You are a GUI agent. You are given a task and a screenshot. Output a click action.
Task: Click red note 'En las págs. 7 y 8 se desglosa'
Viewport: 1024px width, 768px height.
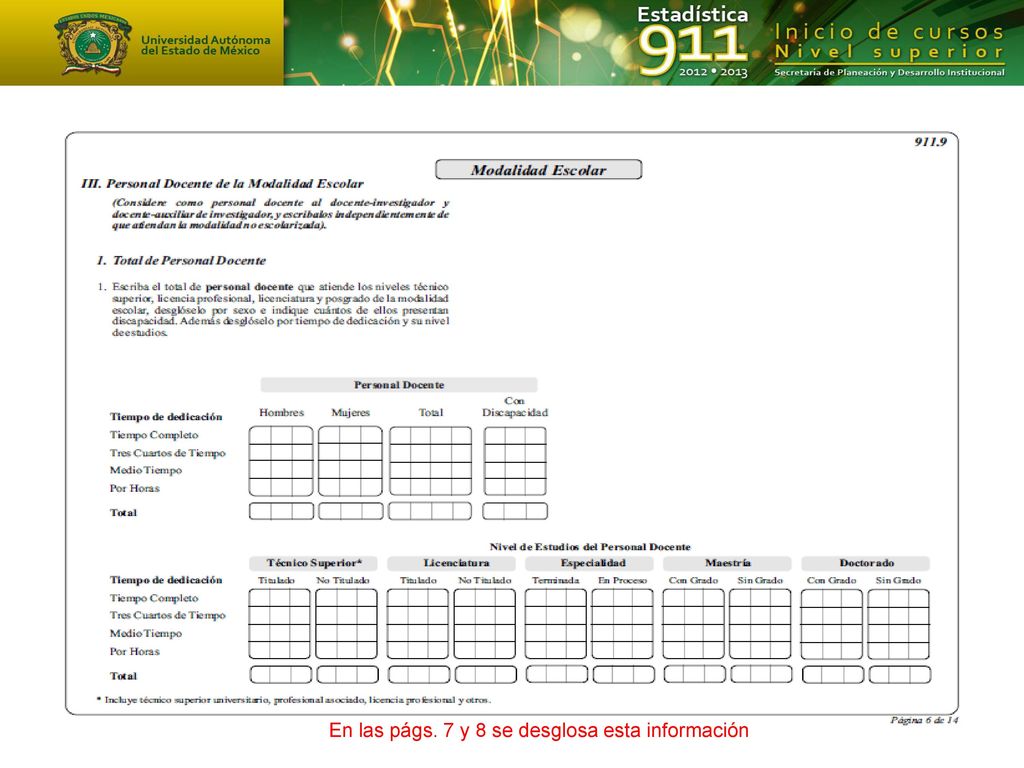click(539, 730)
